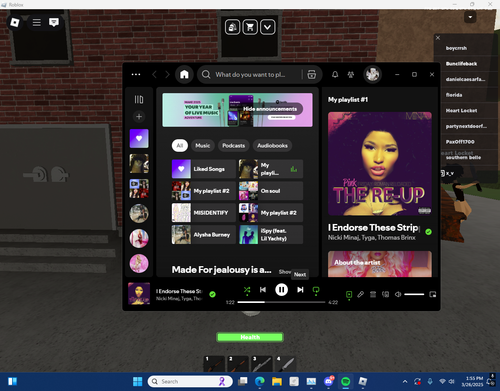Toggle saved checkmark beside Now Playing song title

(429, 232)
